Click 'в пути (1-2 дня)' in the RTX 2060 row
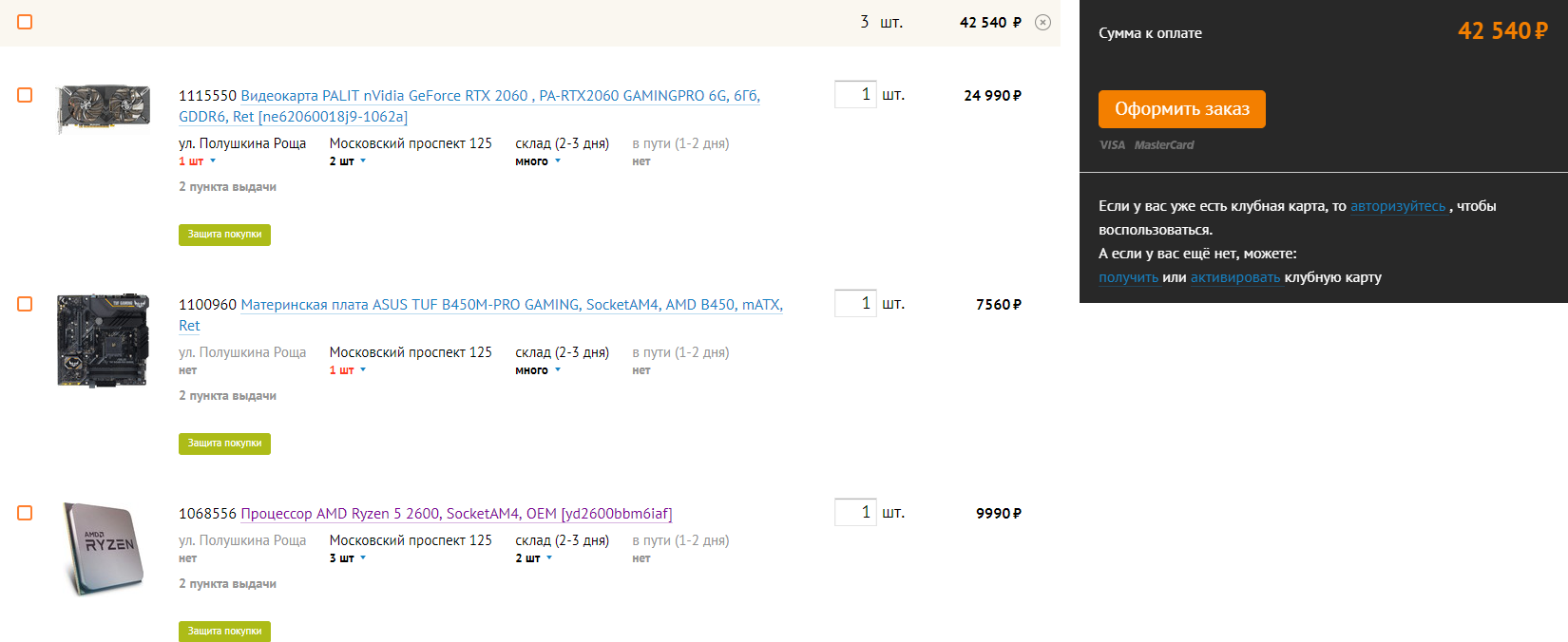The width and height of the screenshot is (1568, 642). click(680, 143)
